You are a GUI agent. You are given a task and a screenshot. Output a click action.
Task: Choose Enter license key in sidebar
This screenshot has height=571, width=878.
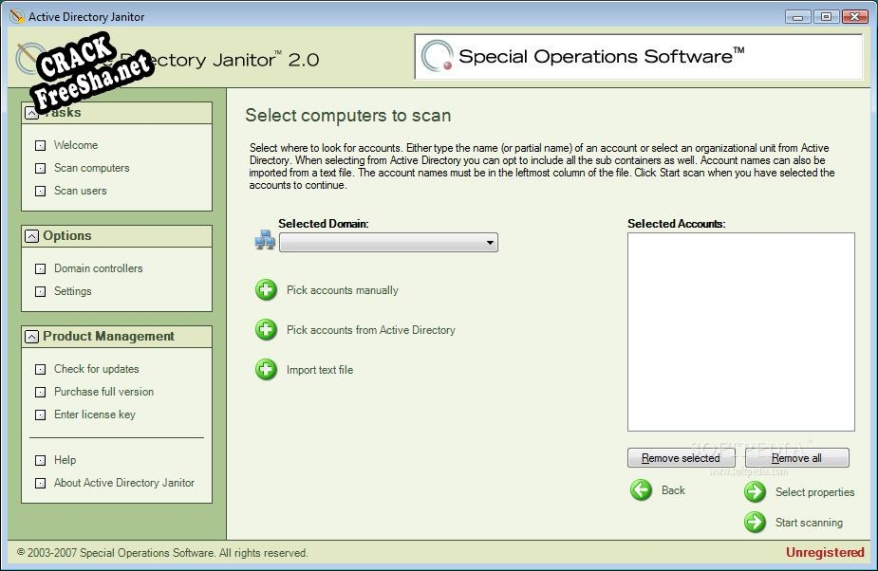(x=94, y=415)
